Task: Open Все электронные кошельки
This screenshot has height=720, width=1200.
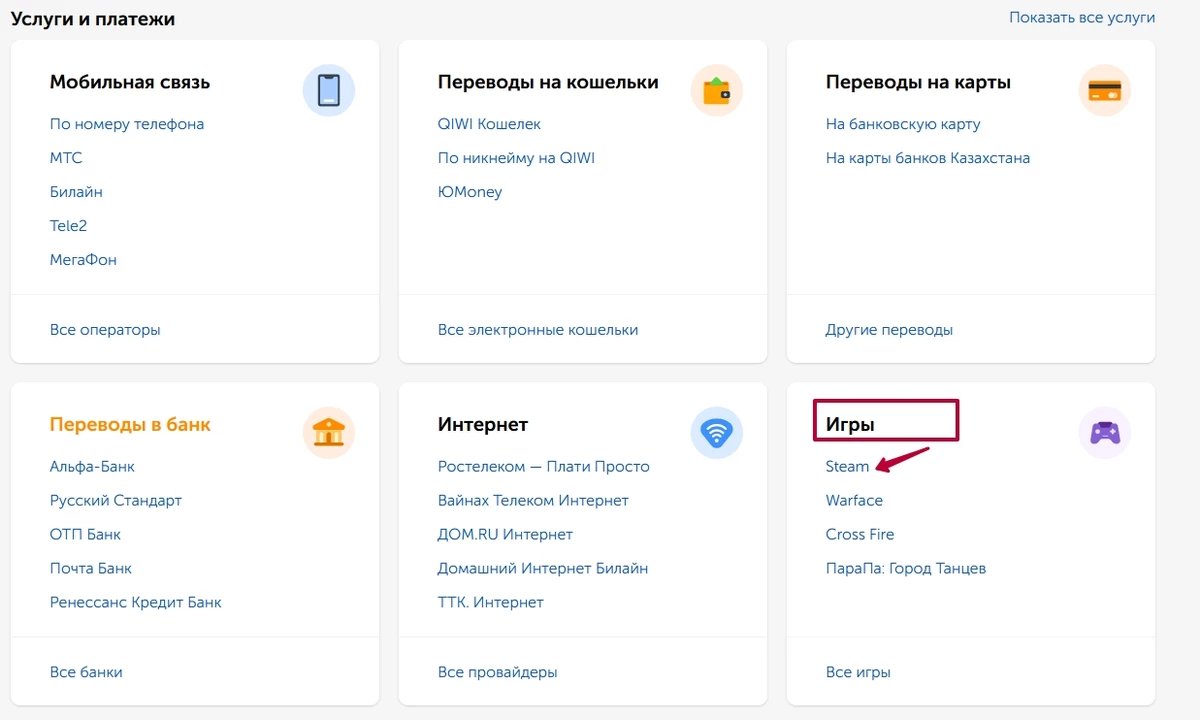Action: coord(538,329)
